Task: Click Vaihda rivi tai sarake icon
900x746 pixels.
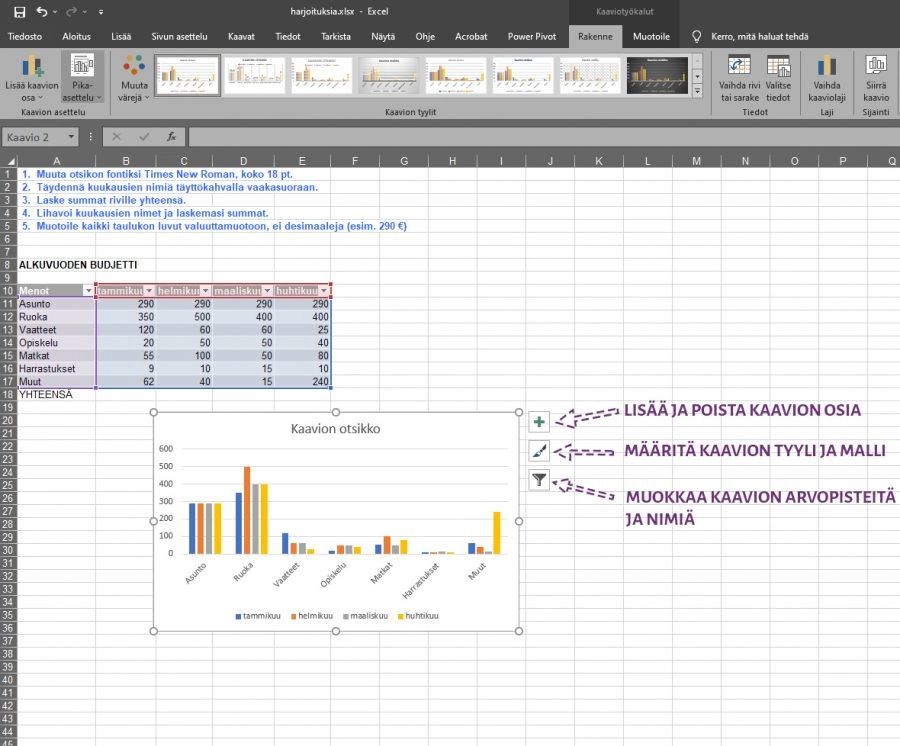Action: click(x=739, y=78)
